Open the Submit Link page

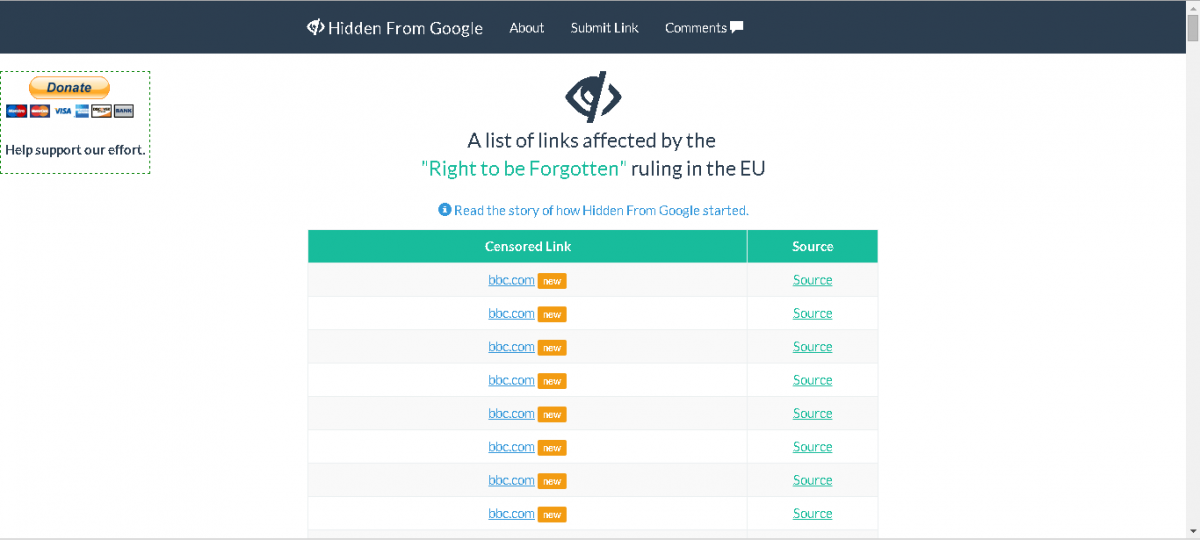[604, 28]
